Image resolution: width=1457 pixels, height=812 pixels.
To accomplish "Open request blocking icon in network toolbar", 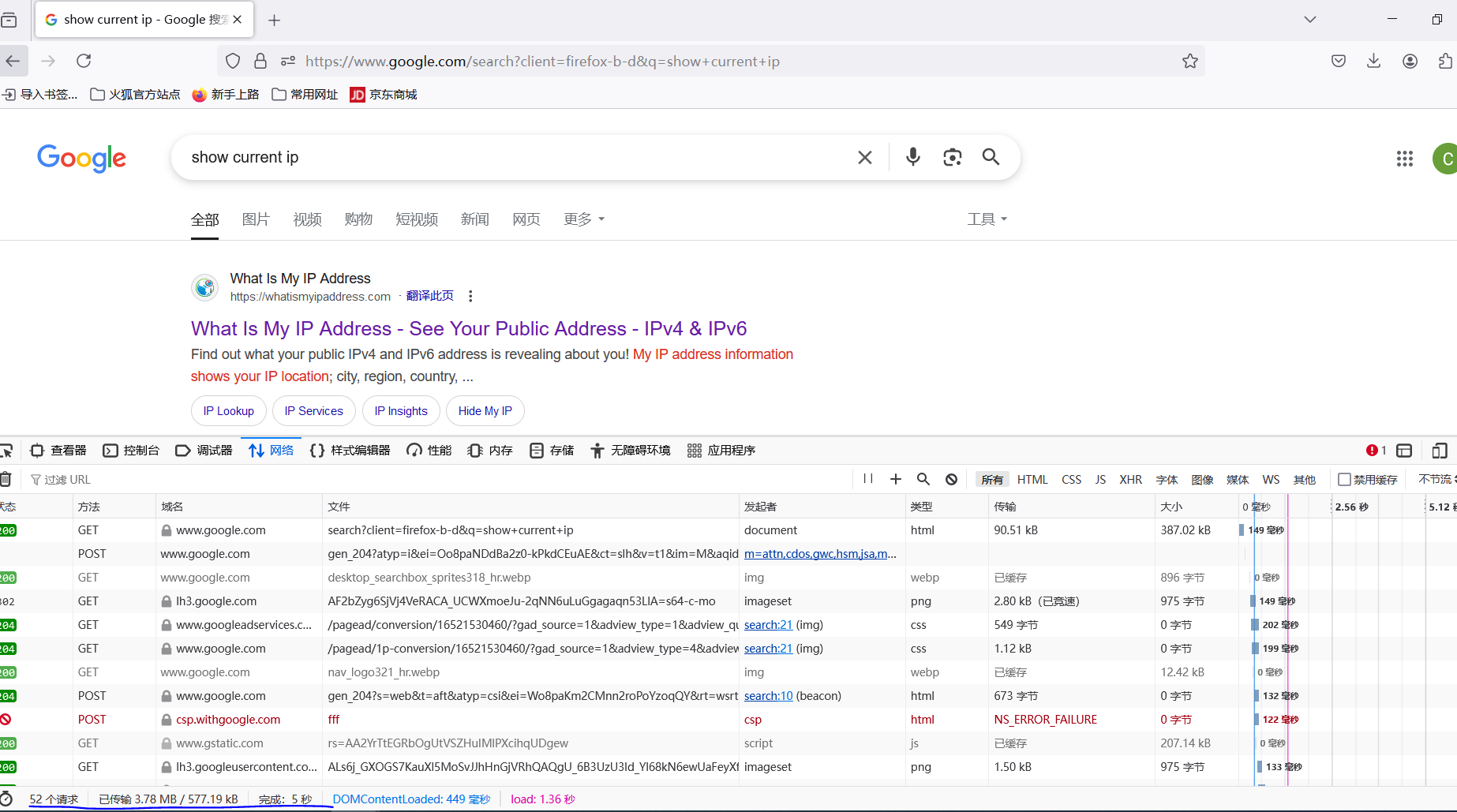I will tap(952, 479).
